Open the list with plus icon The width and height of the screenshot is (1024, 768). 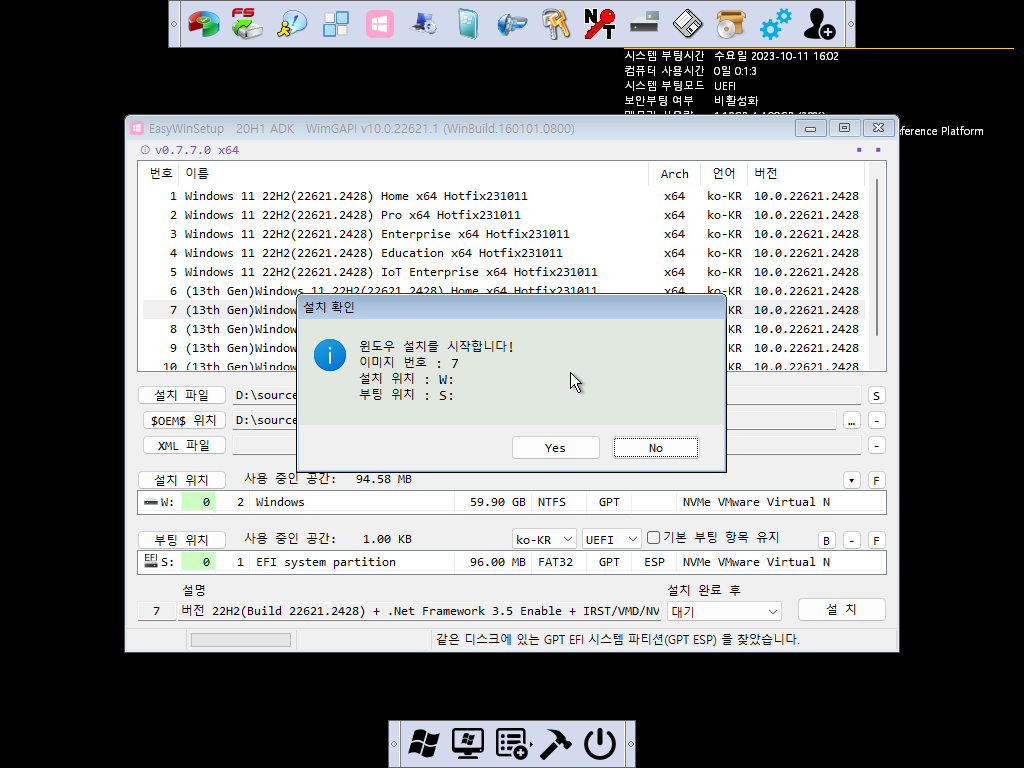click(512, 744)
